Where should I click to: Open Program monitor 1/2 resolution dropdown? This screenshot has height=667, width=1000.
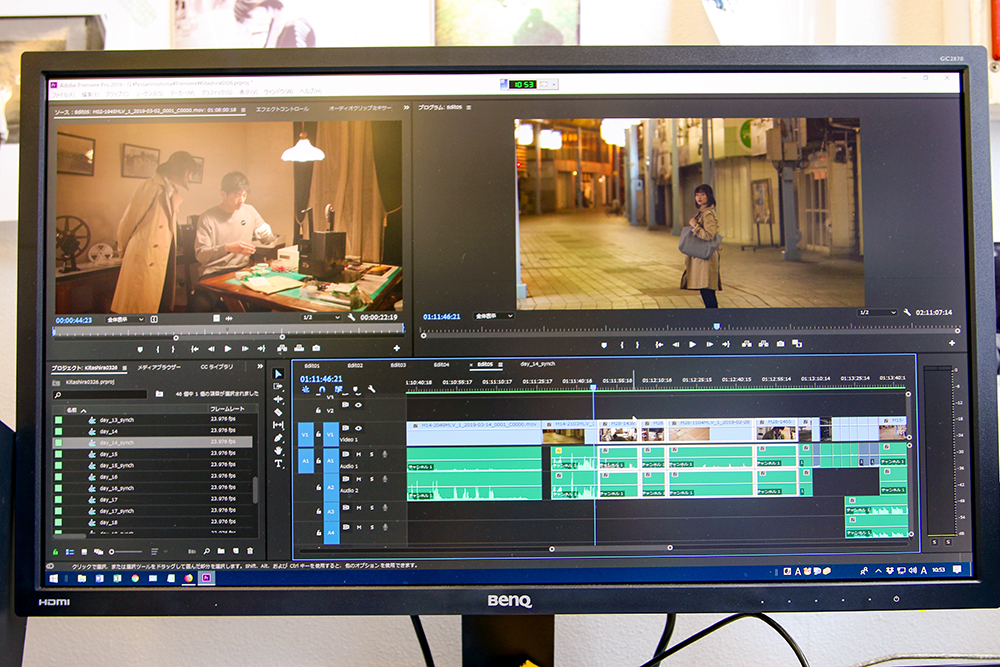click(x=878, y=312)
